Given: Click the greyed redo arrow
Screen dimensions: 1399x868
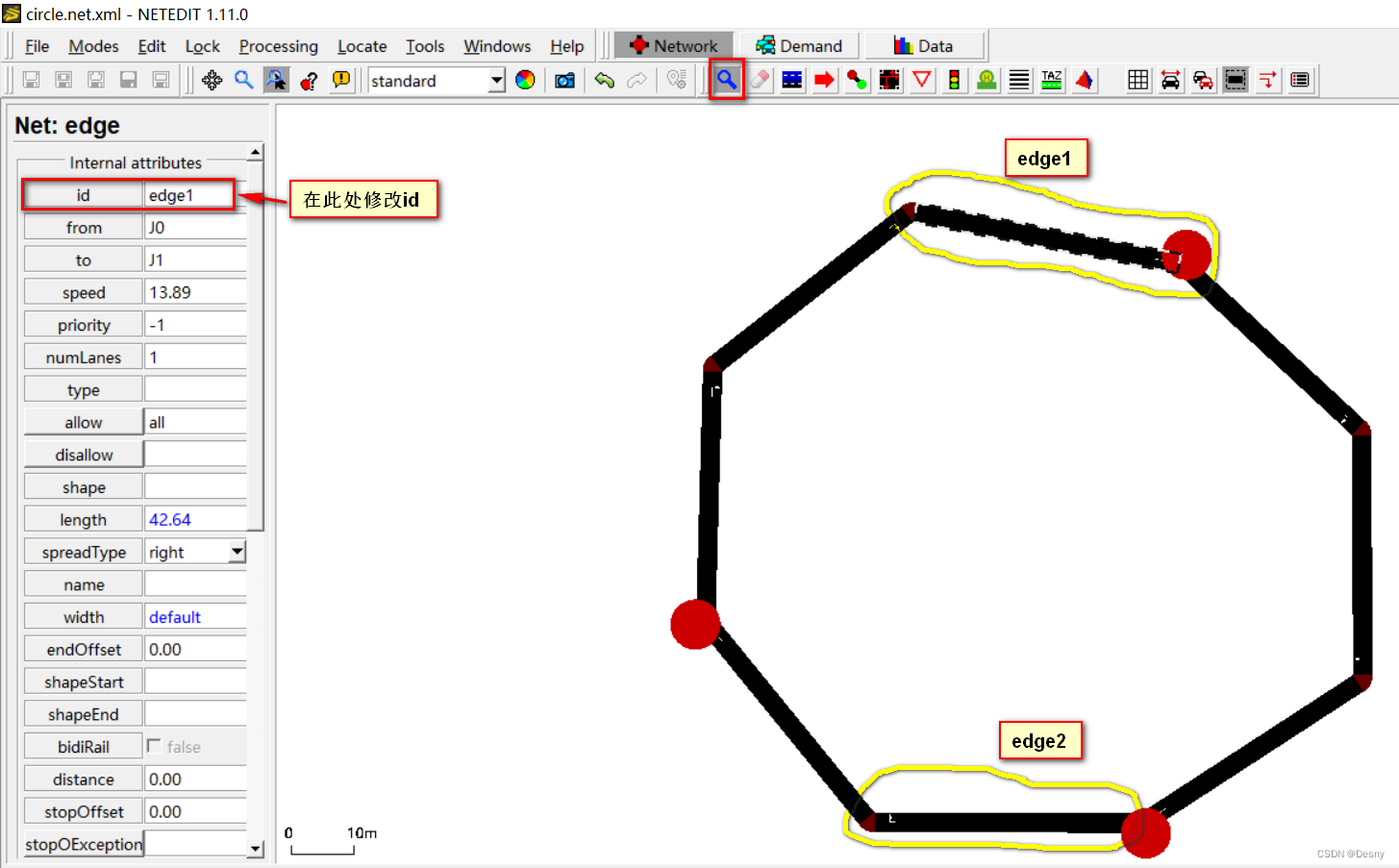Looking at the screenshot, I should (x=637, y=80).
